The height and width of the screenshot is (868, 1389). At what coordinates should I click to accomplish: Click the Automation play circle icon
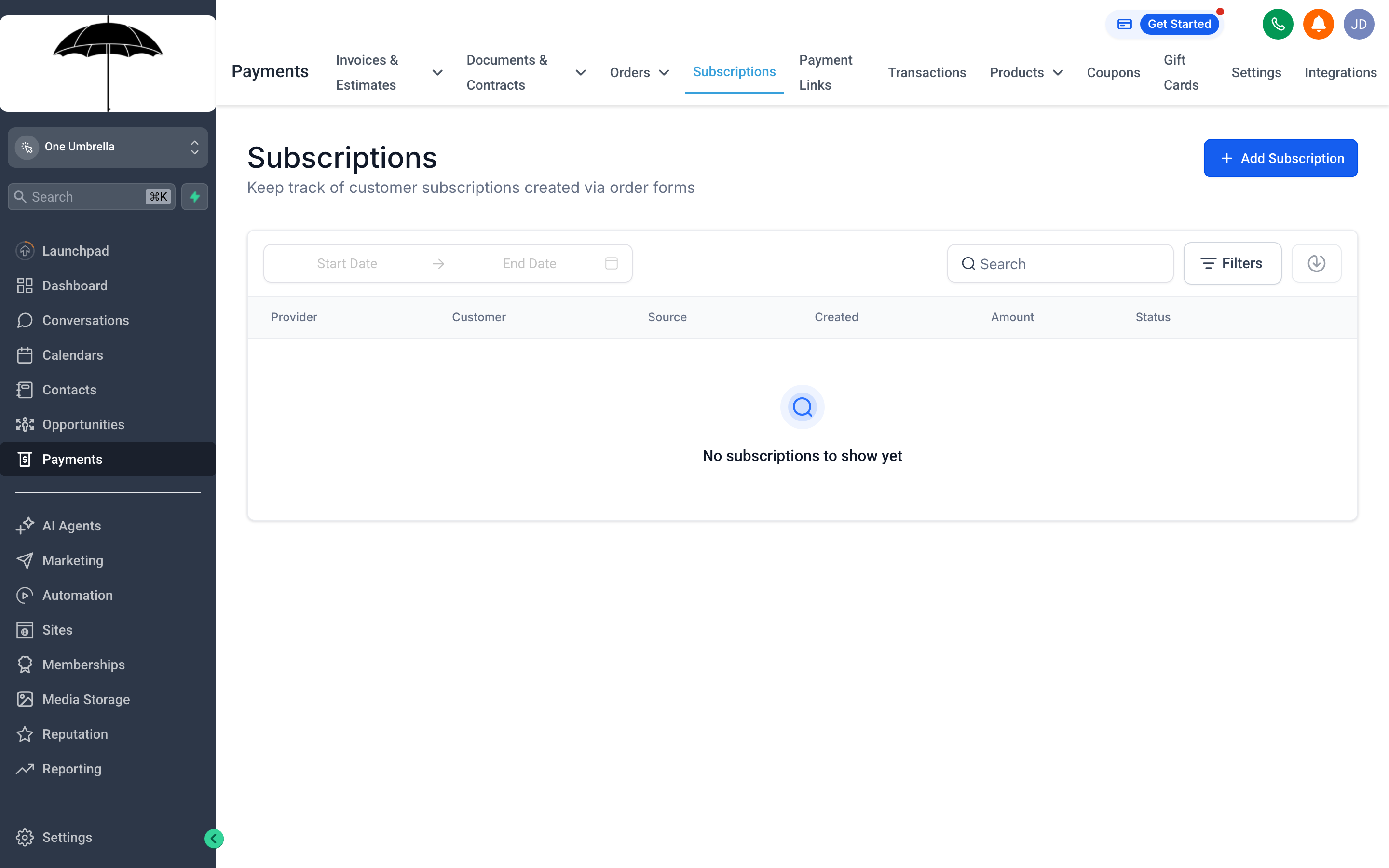pyautogui.click(x=25, y=596)
